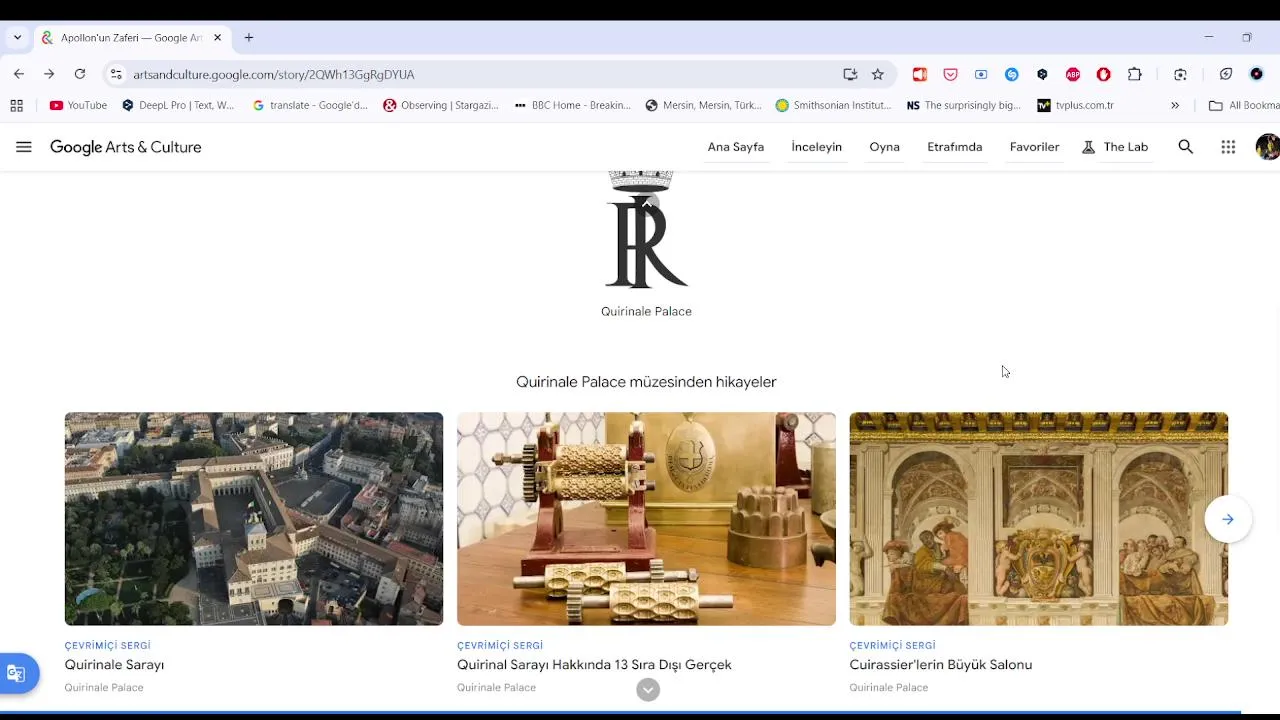The image size is (1280, 720).
Task: Open the Cuirassier fresco hall thumbnail
Action: (1039, 519)
